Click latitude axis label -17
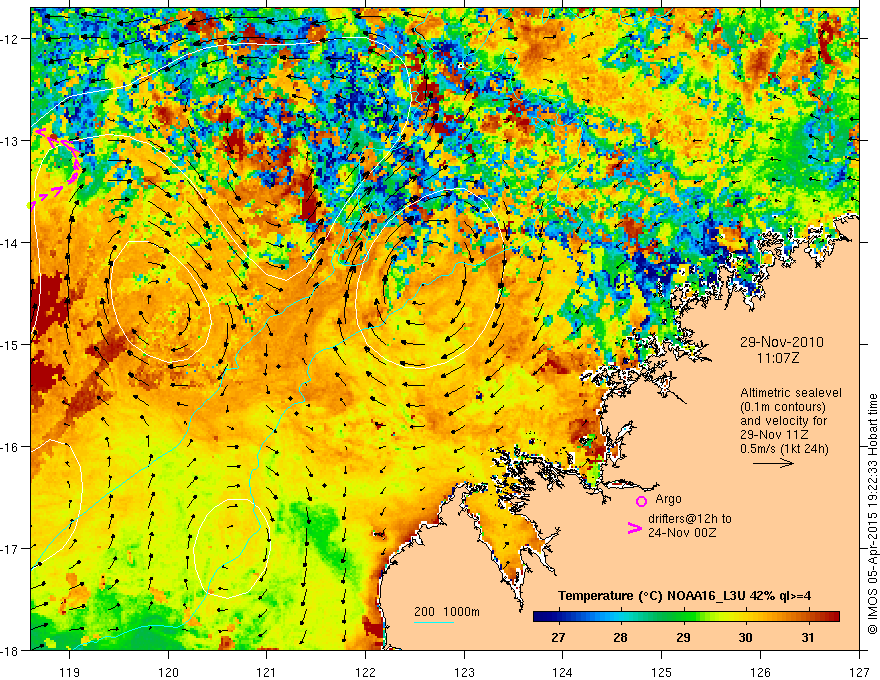The image size is (880, 680). click(11, 548)
